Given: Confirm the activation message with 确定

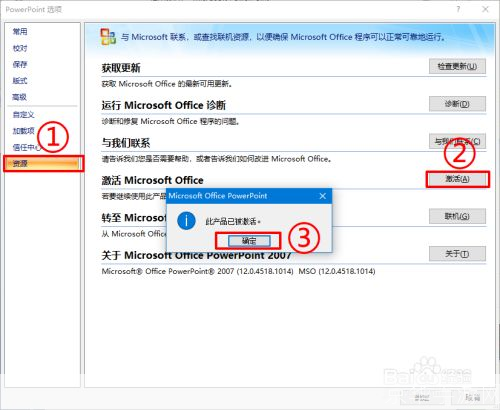Looking at the screenshot, I should [x=249, y=241].
